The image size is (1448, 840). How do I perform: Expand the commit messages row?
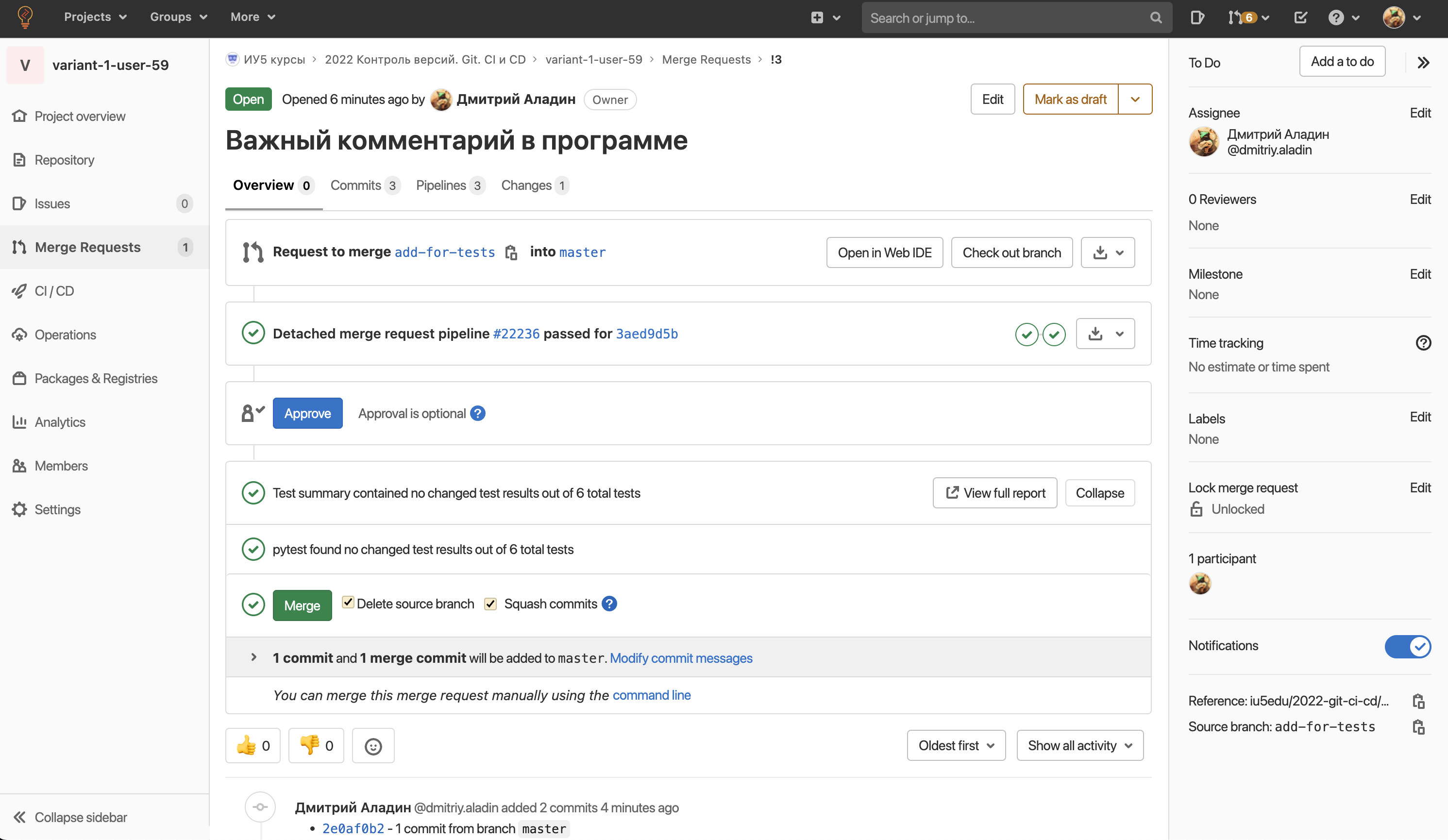(253, 658)
